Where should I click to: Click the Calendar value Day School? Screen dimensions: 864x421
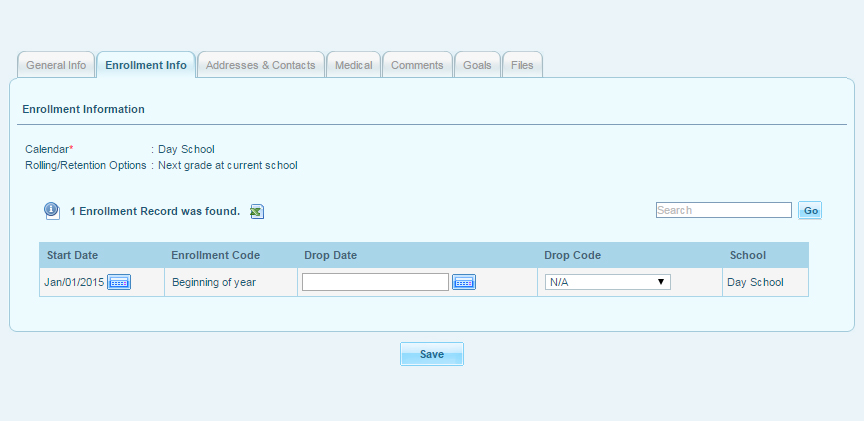point(186,149)
